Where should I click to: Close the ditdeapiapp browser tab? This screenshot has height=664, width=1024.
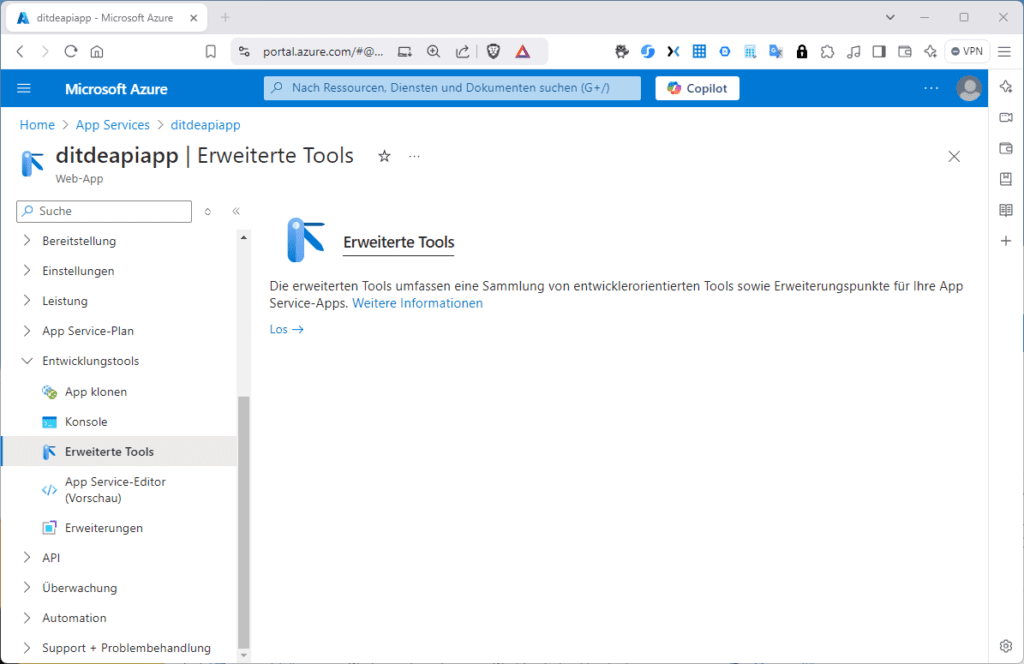193,18
